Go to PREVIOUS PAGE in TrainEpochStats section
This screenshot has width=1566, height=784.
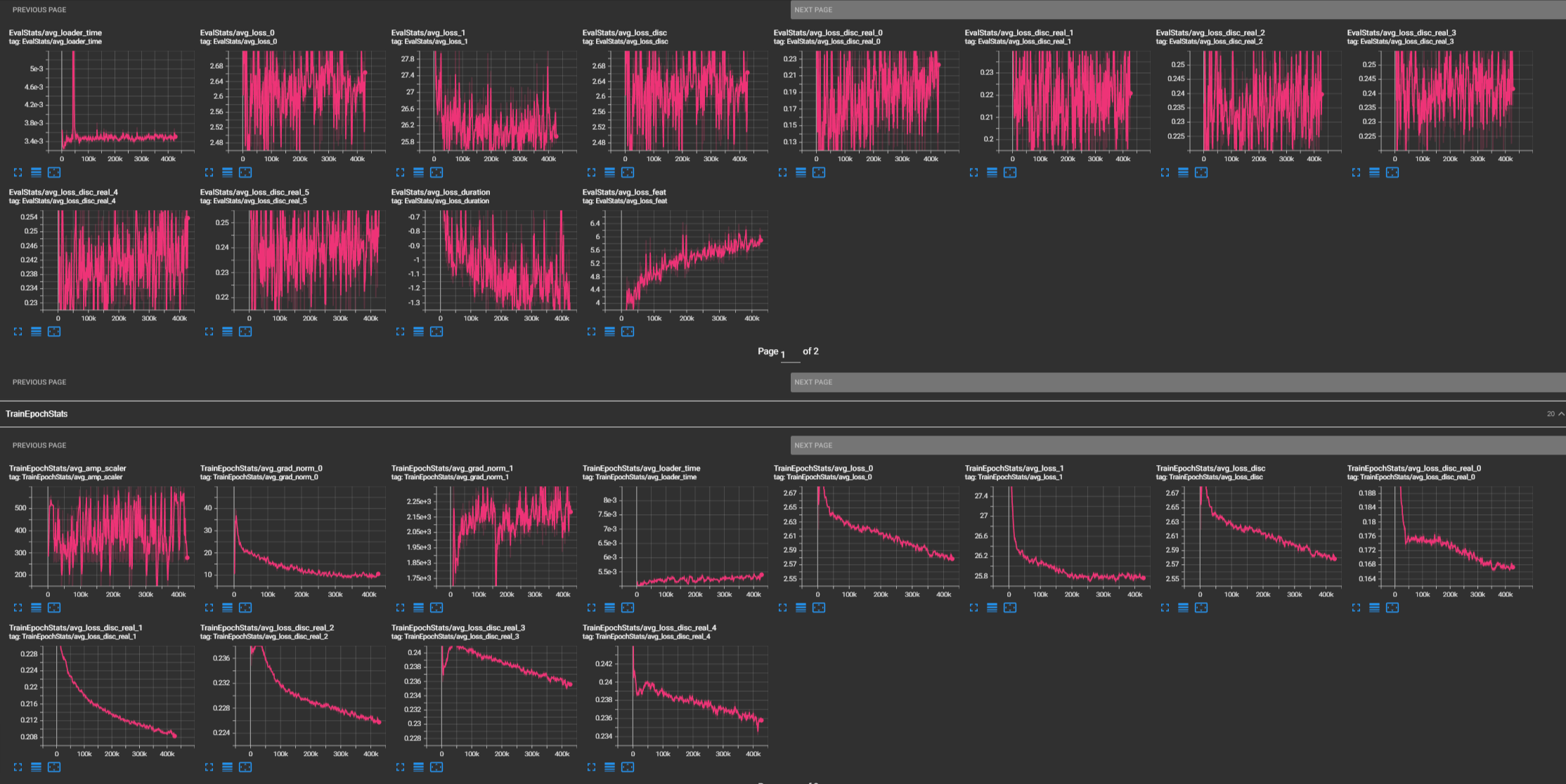pos(39,445)
